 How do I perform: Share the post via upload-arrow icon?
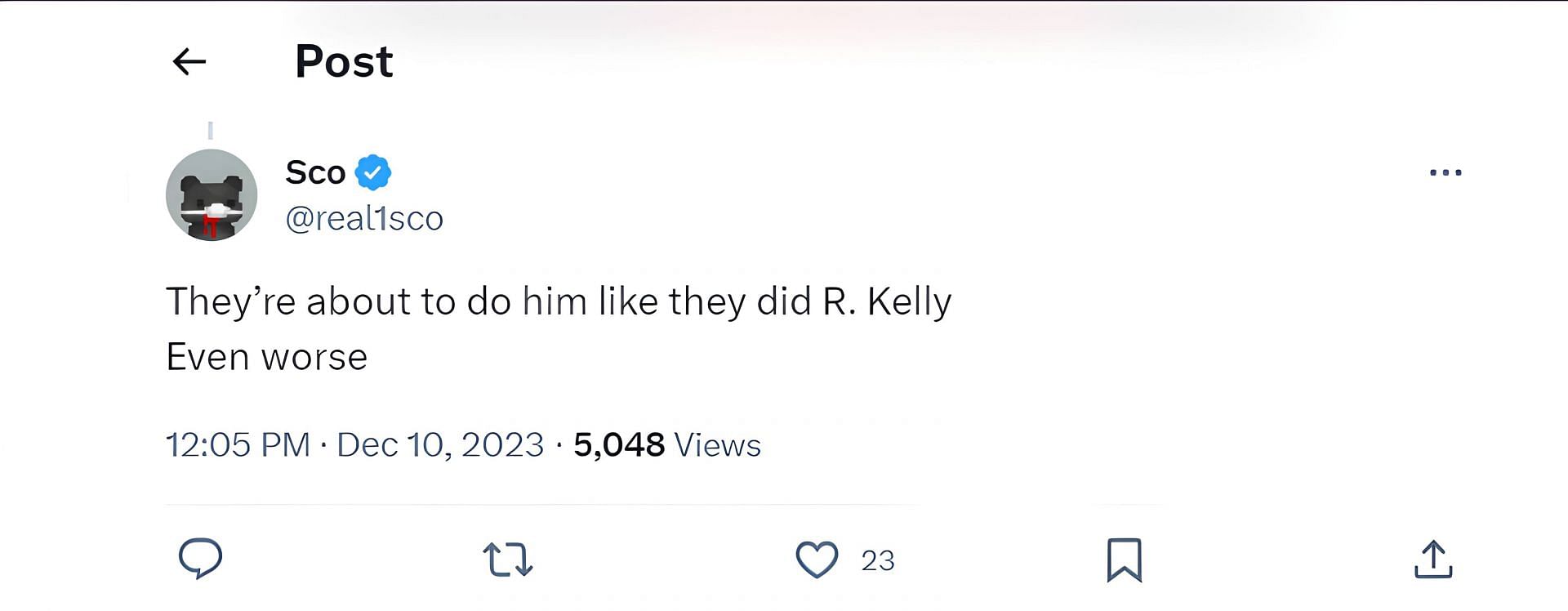pyautogui.click(x=1433, y=560)
